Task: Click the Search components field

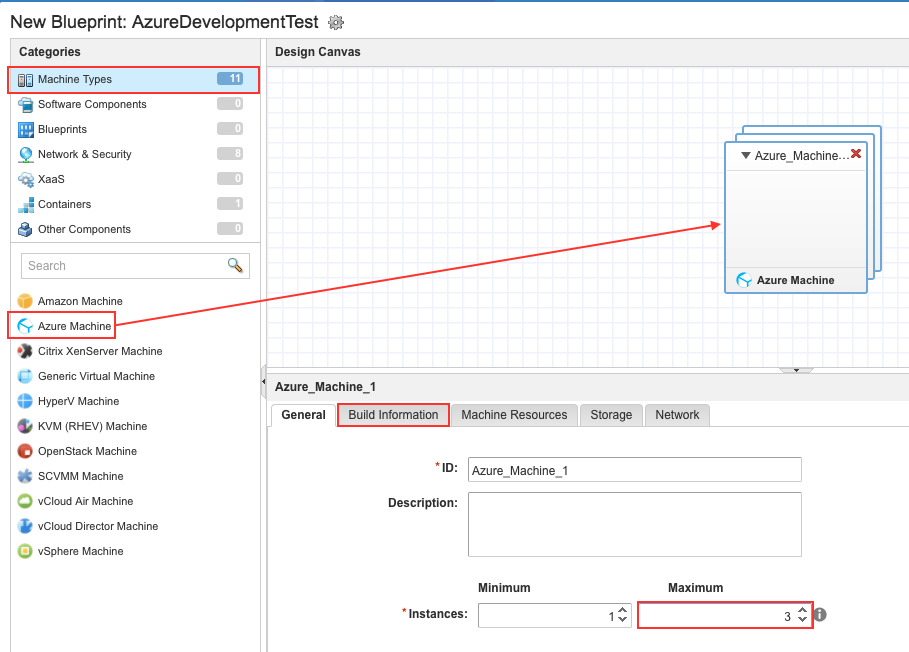Action: [135, 266]
